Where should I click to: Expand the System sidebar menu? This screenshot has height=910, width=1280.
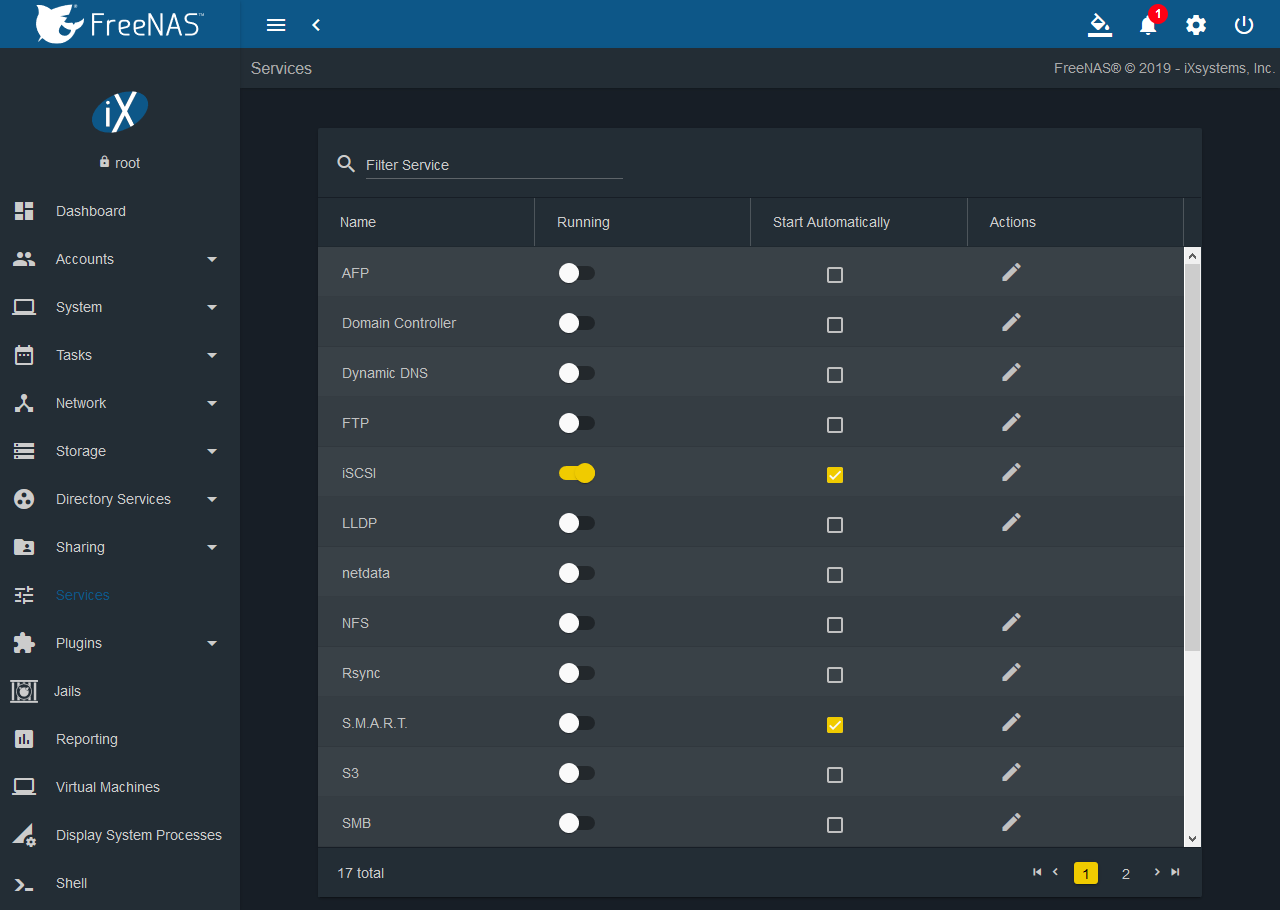click(x=120, y=307)
